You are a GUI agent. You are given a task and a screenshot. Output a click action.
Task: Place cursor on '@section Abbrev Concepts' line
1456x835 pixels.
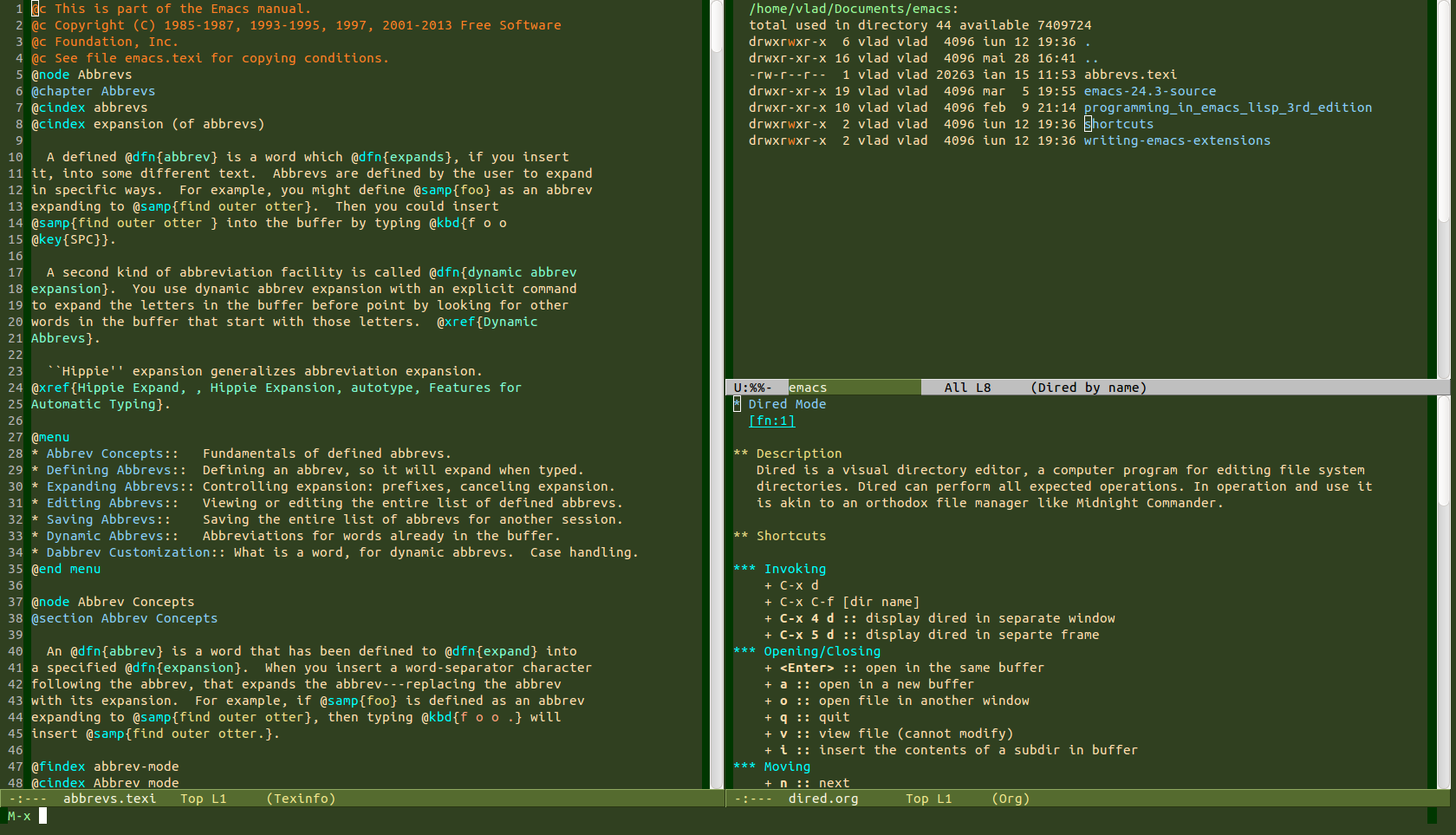point(125,618)
